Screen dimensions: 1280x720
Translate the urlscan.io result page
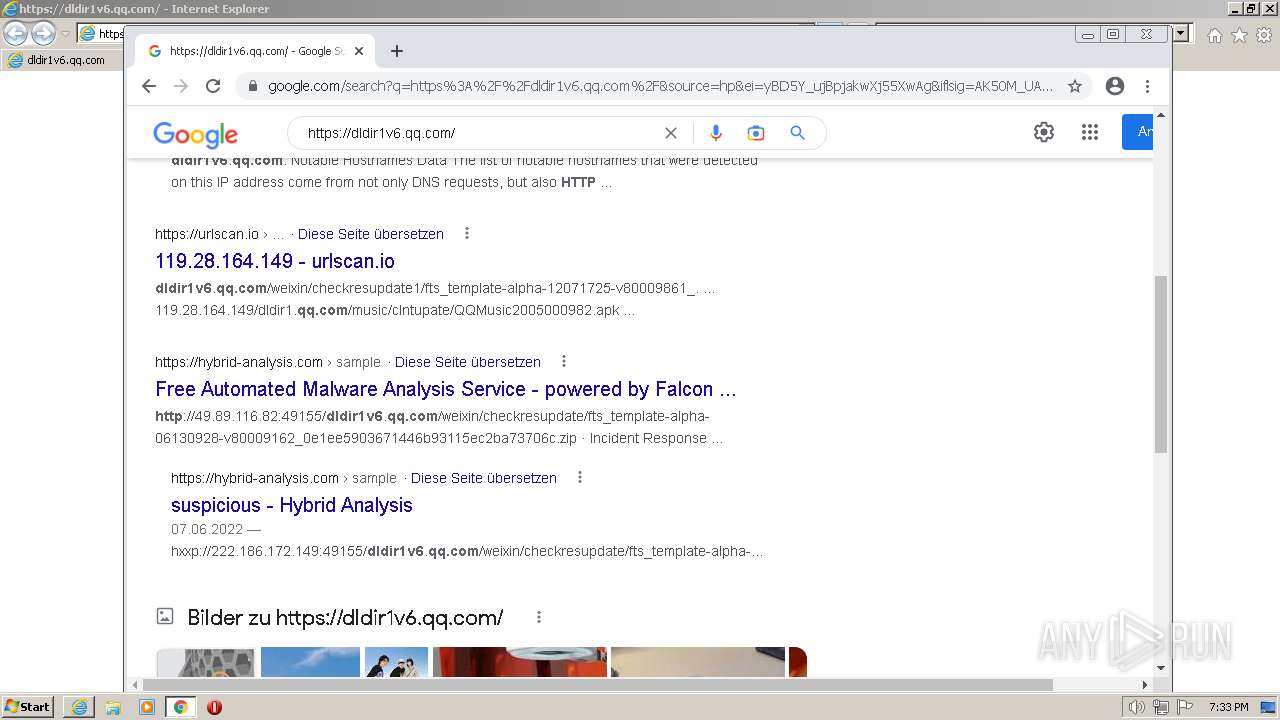pos(371,234)
